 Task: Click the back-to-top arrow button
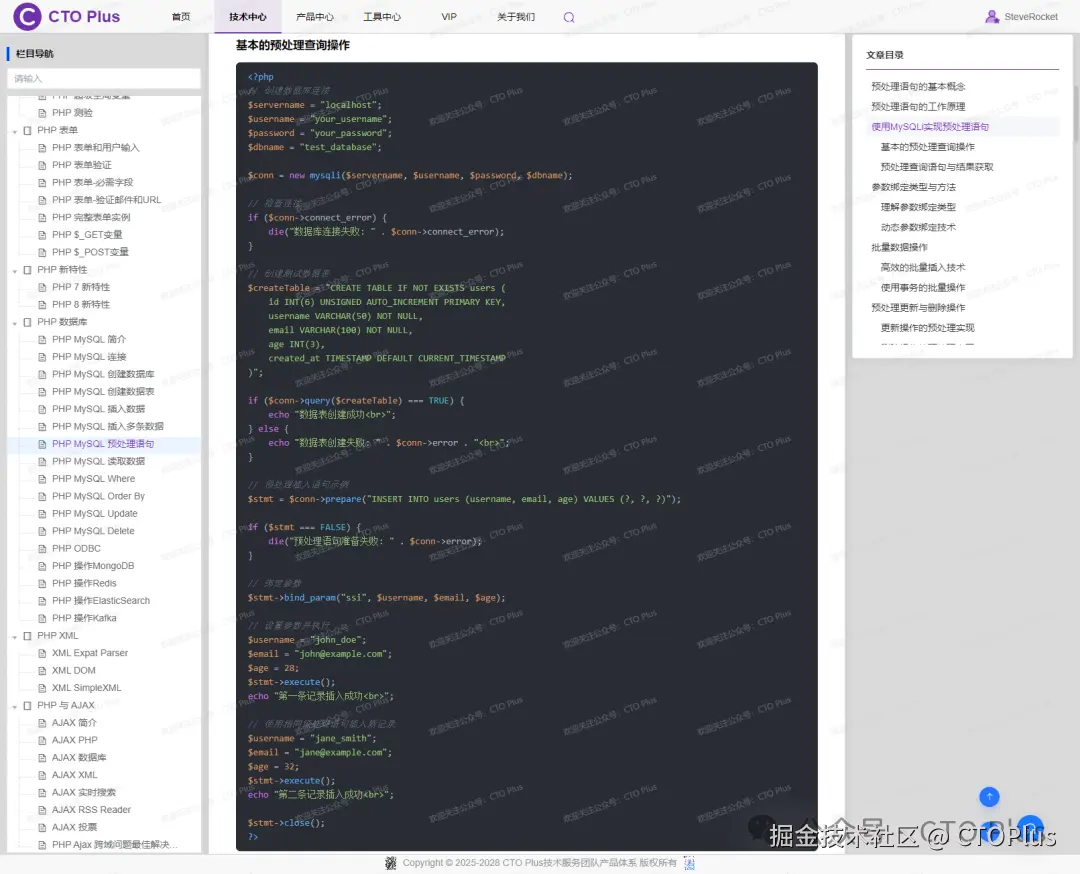point(989,797)
